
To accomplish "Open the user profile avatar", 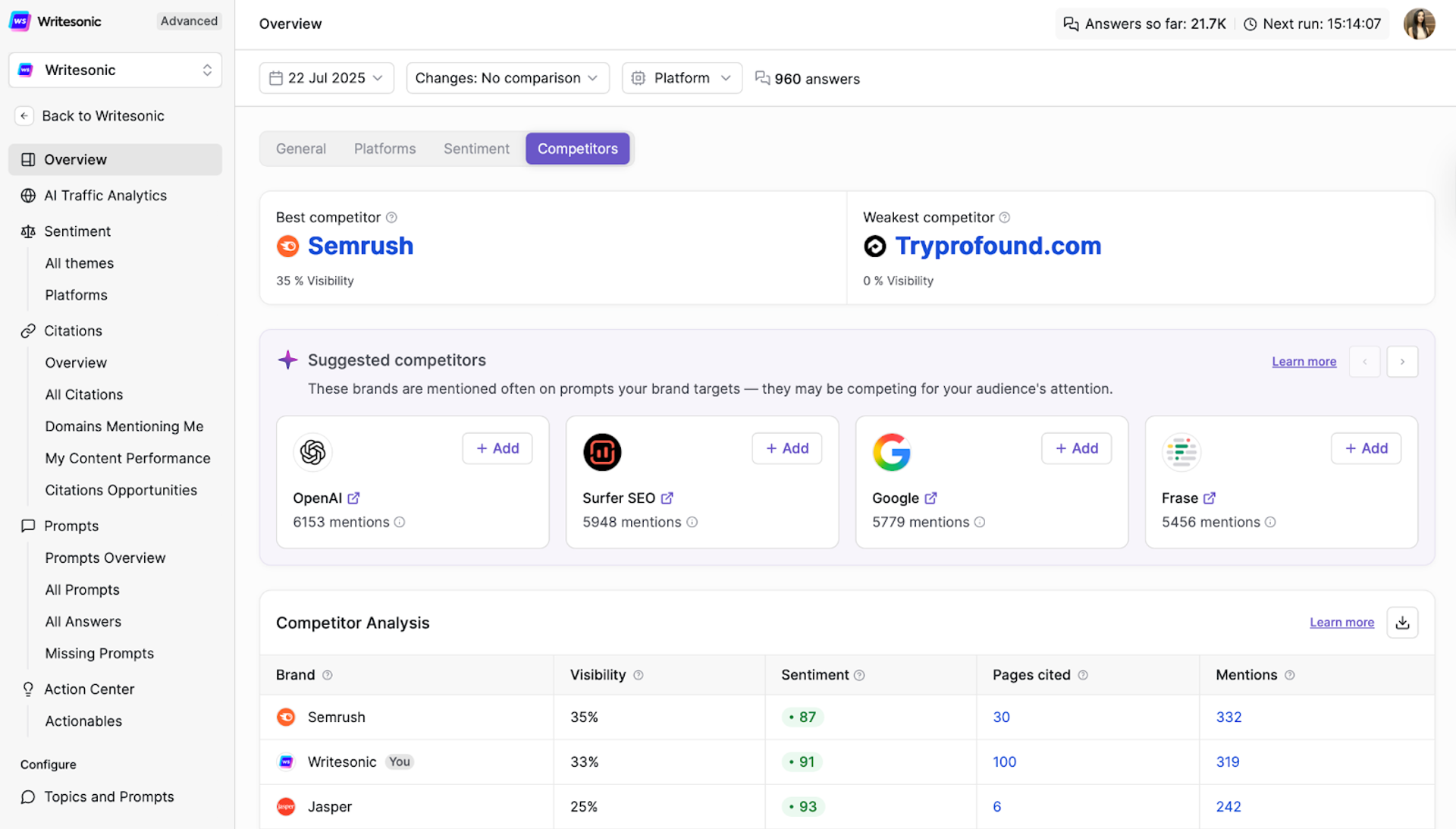I will (x=1419, y=24).
